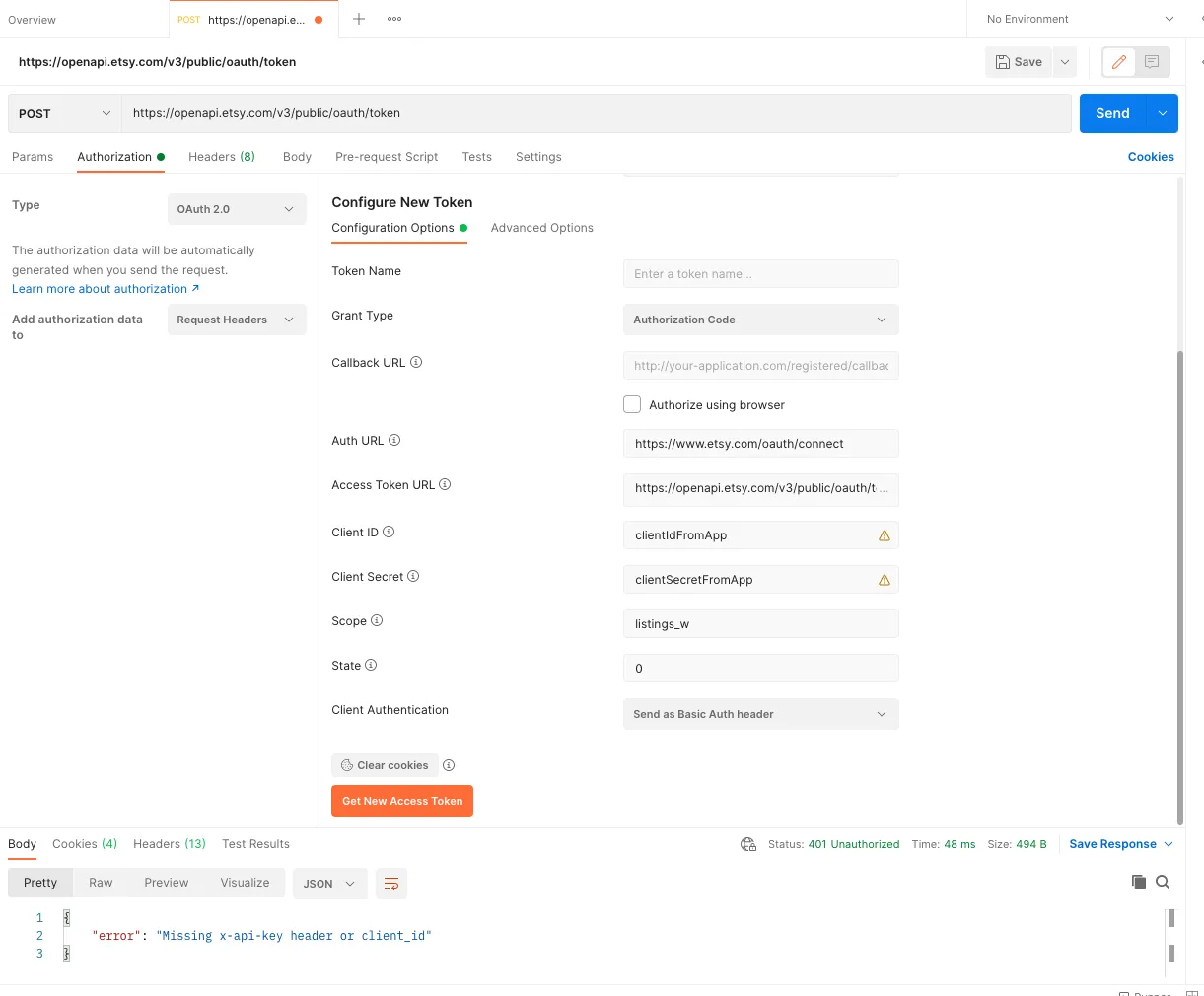Click the warning icon in Client Secret field
The width and height of the screenshot is (1204, 996).
pos(885,580)
